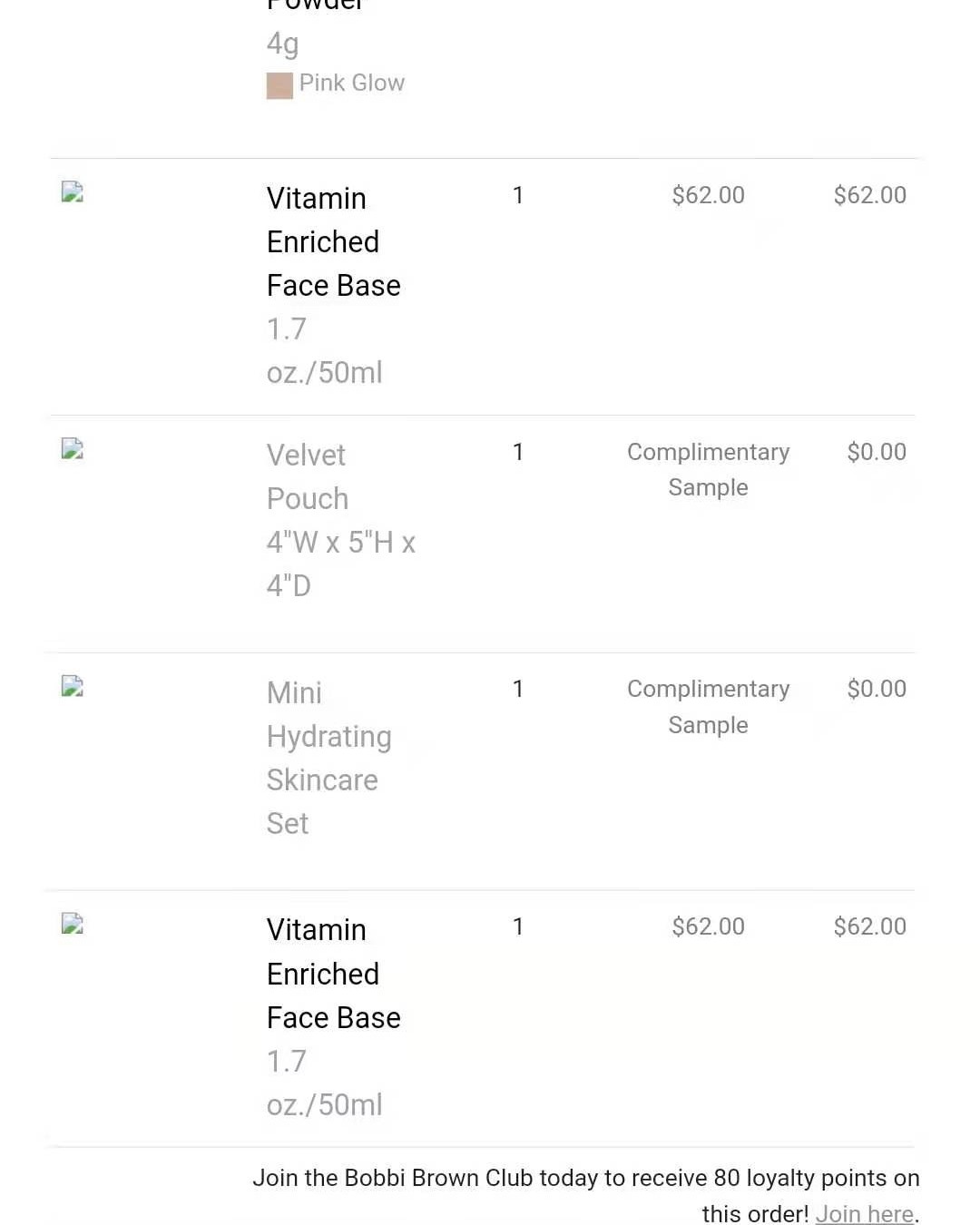Click the Bobbi Brown Club loyalty points message
The image size is (980, 1225).
coord(585,1195)
